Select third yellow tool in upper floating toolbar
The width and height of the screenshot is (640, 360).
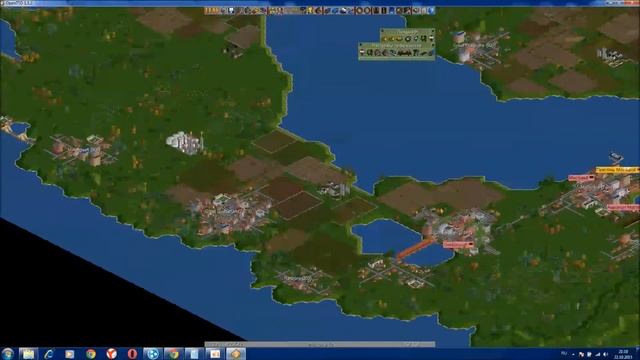click(399, 39)
